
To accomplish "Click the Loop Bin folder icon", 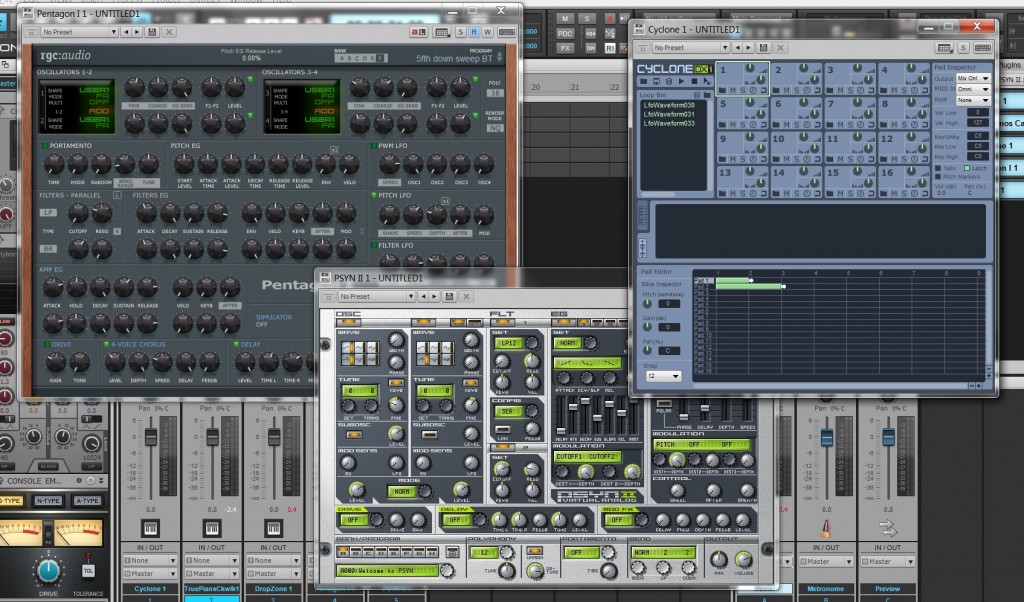I will pos(707,95).
